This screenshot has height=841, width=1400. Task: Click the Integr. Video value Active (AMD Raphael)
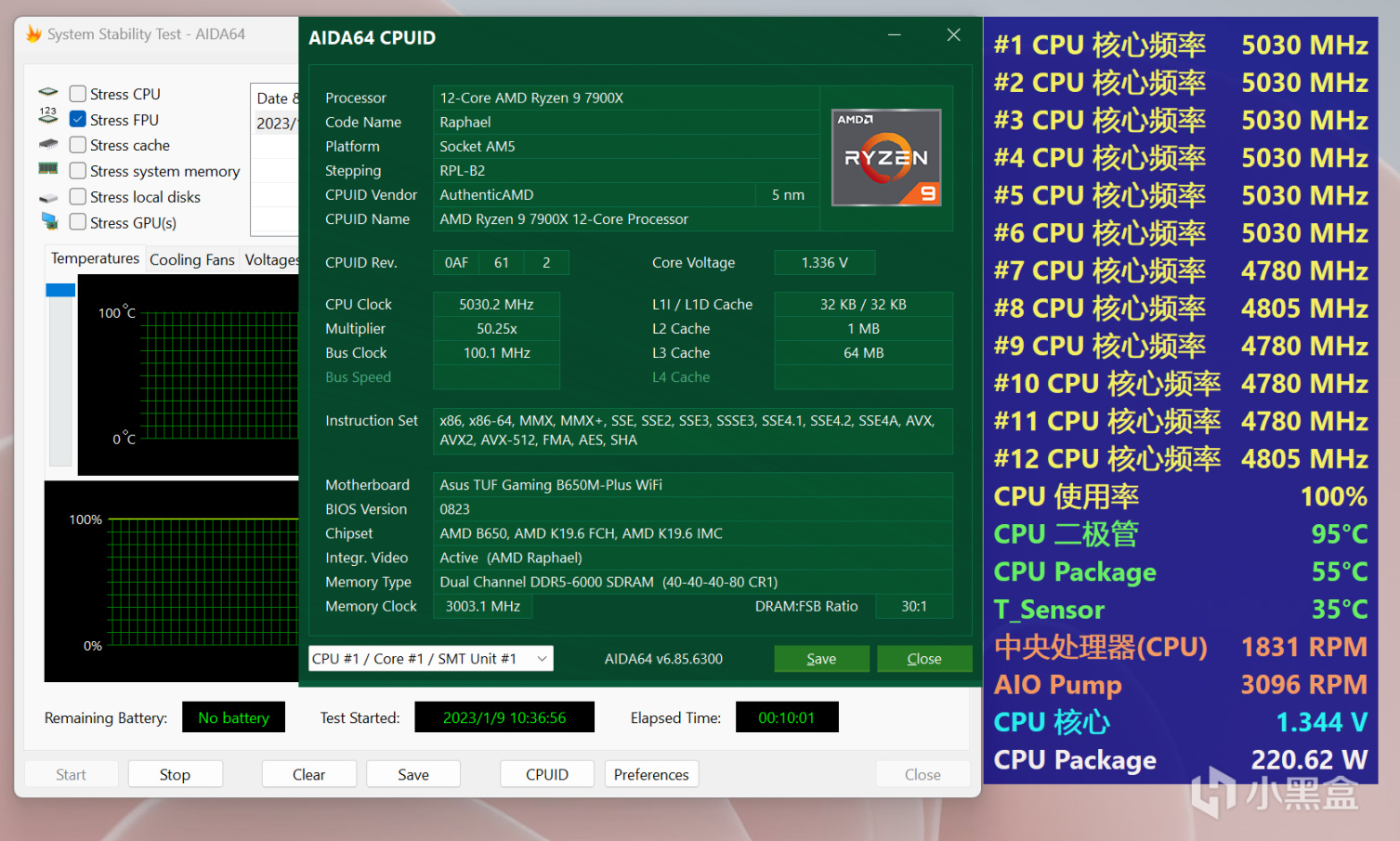[693, 557]
